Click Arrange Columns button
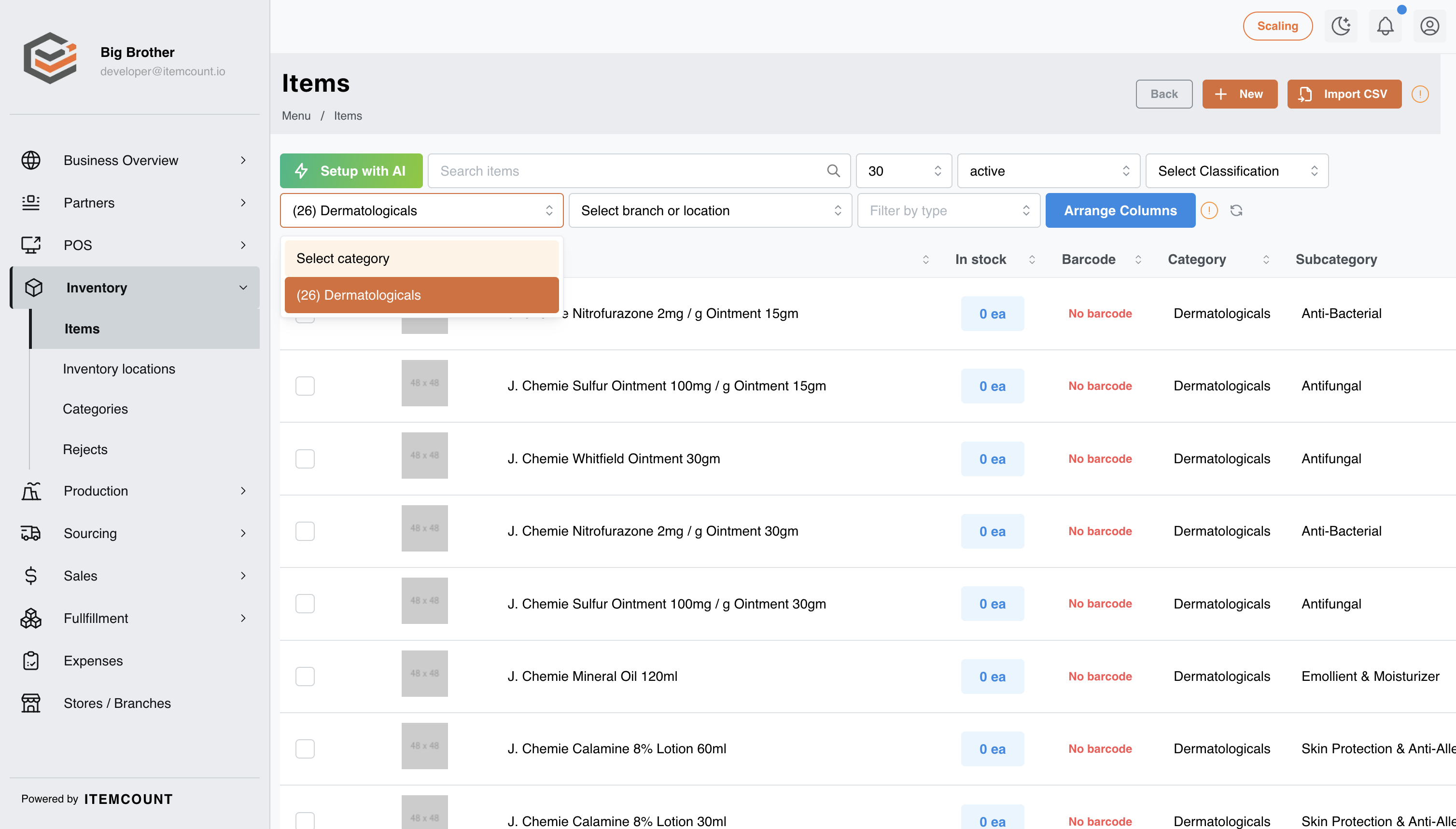This screenshot has width=1456, height=829. click(x=1120, y=211)
